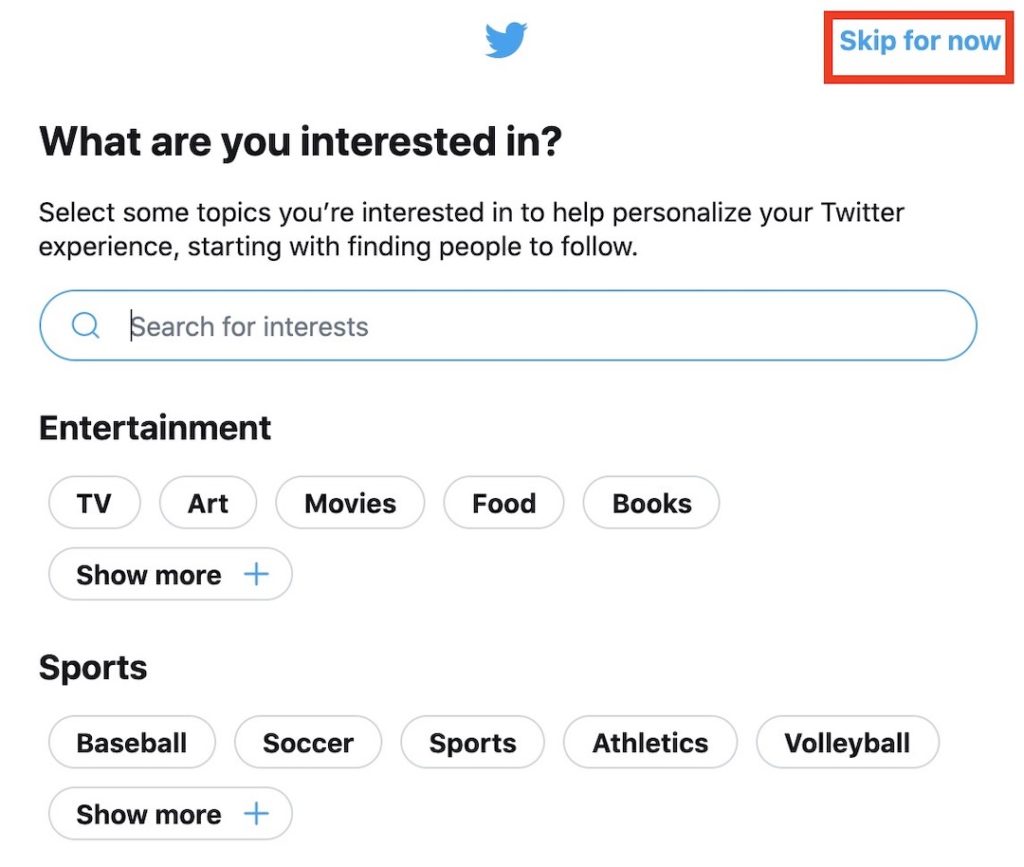This screenshot has height=867, width=1024.
Task: Click the plus icon on Entertainment's Show more
Action: click(x=256, y=574)
